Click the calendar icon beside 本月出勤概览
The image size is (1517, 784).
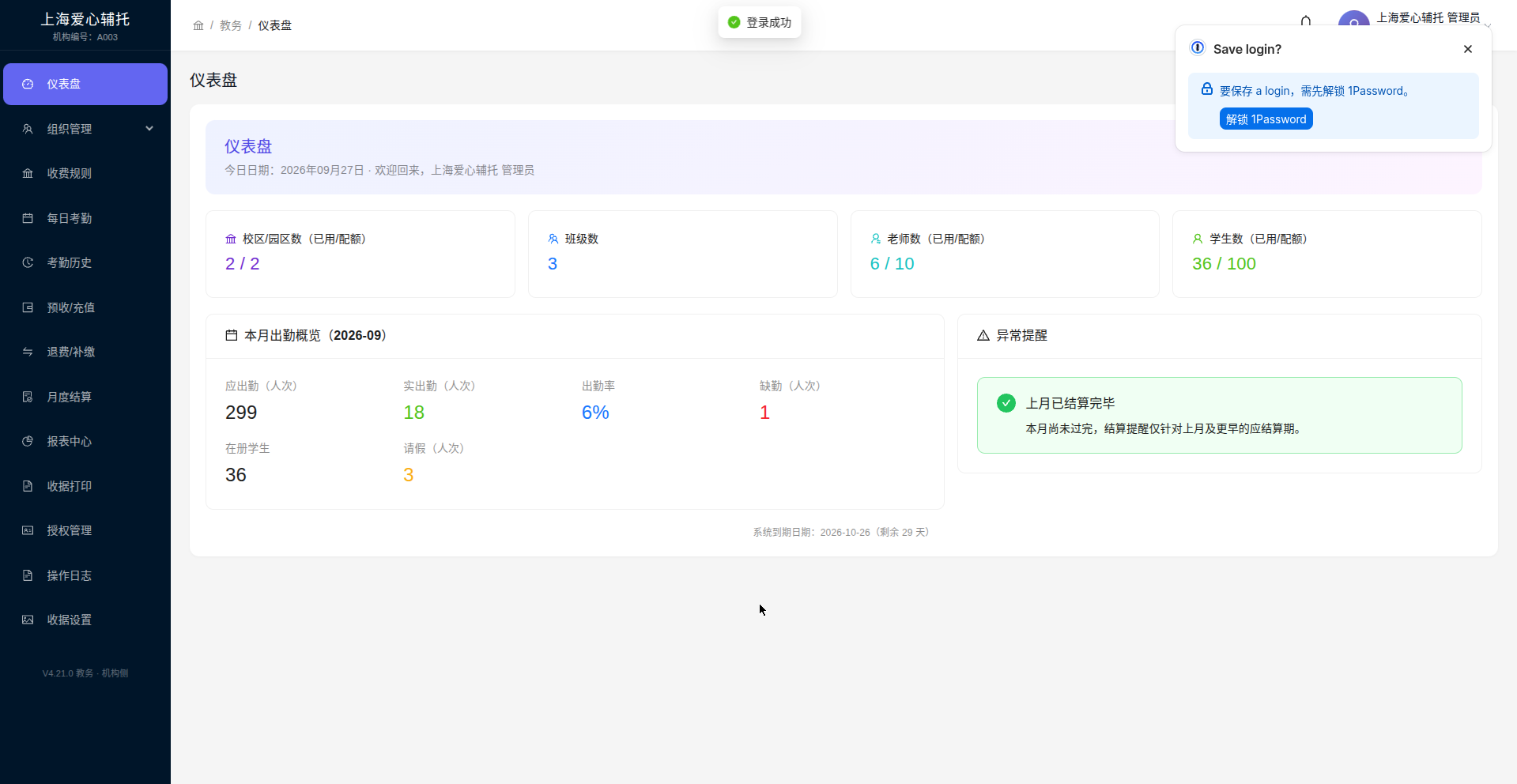[232, 335]
